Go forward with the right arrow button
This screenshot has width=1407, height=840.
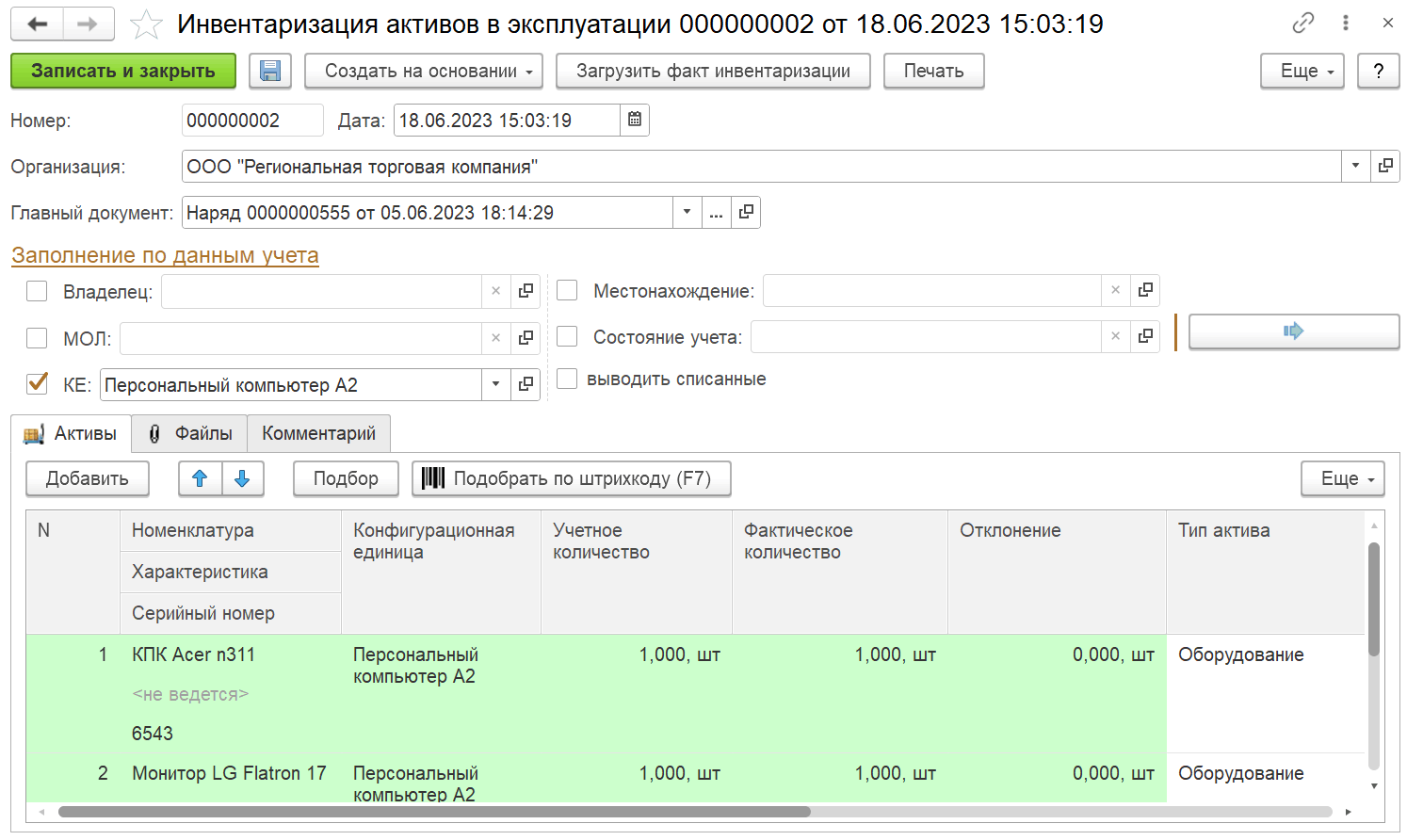[x=89, y=24]
